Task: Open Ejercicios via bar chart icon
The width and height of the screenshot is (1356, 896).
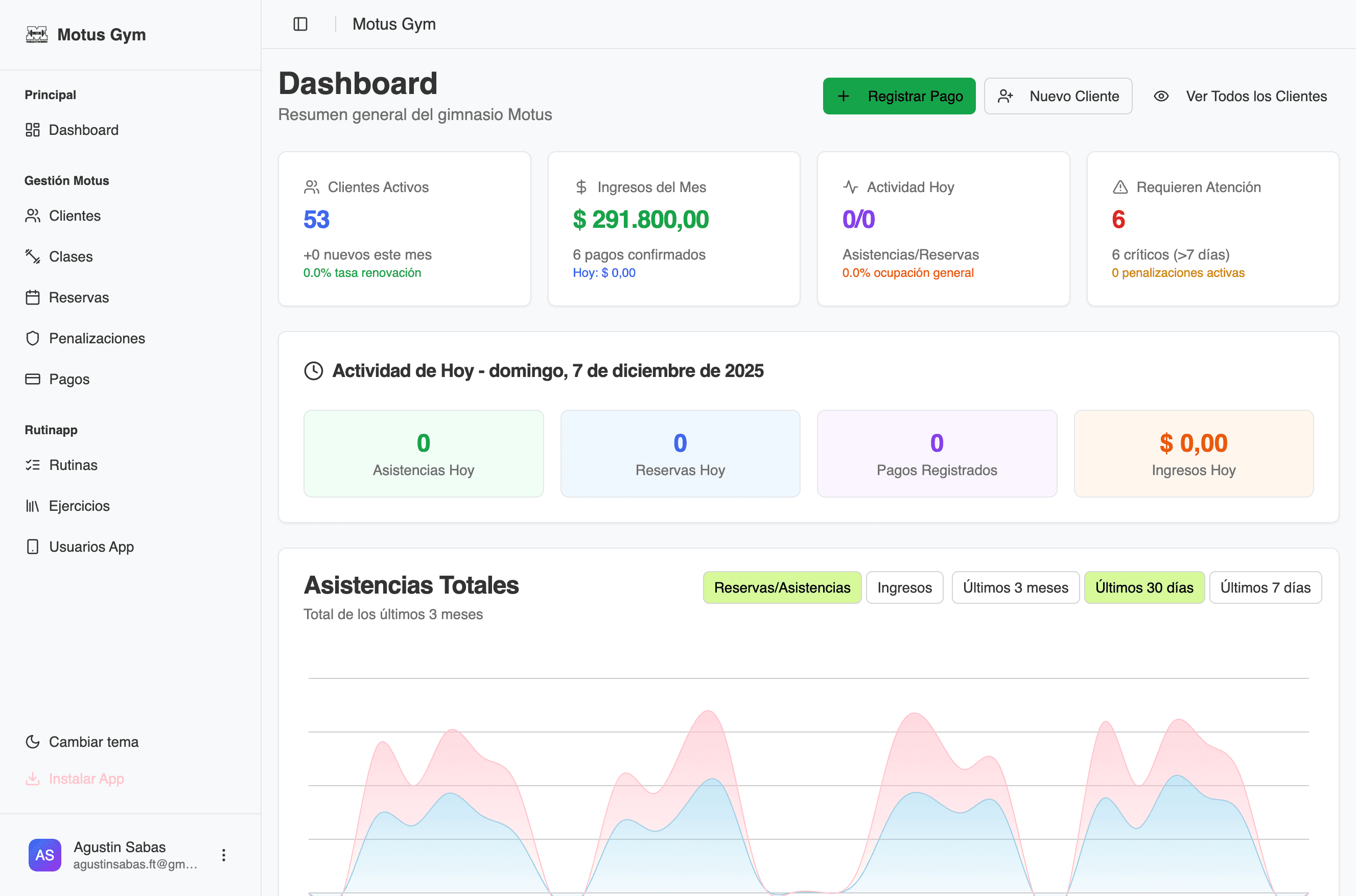Action: 33,505
